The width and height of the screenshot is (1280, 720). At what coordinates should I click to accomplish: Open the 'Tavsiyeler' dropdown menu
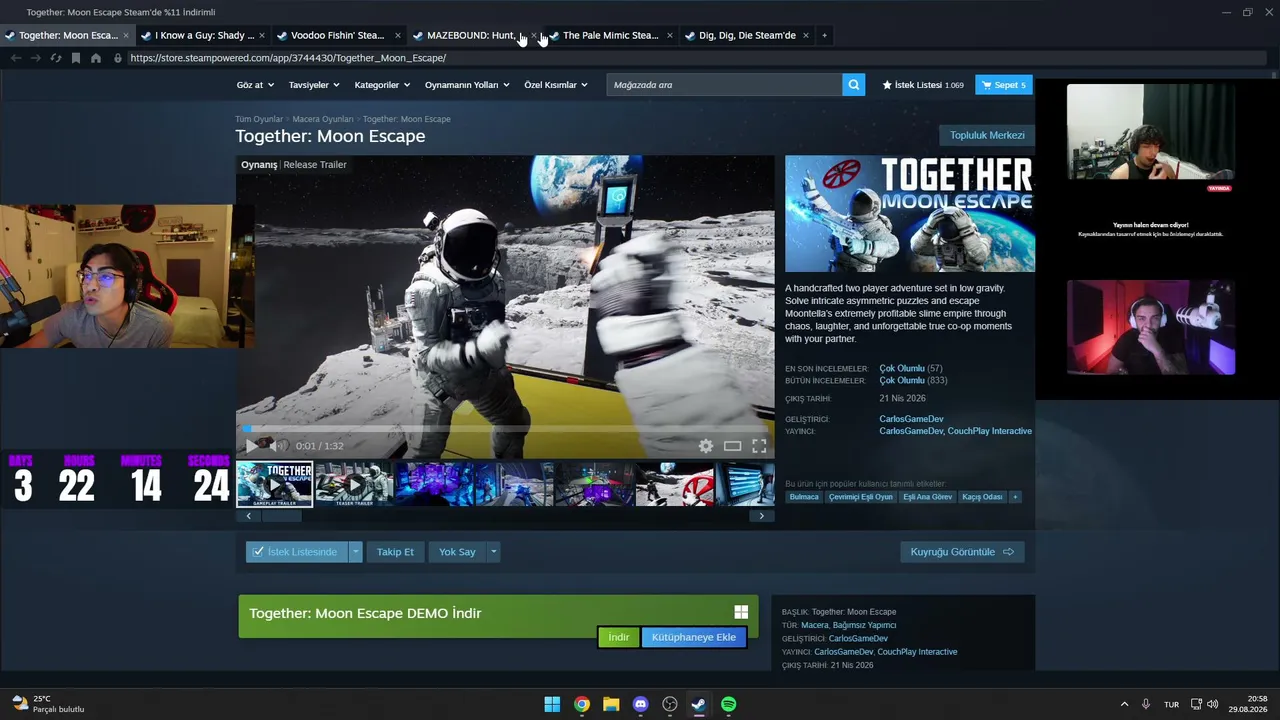(x=314, y=85)
